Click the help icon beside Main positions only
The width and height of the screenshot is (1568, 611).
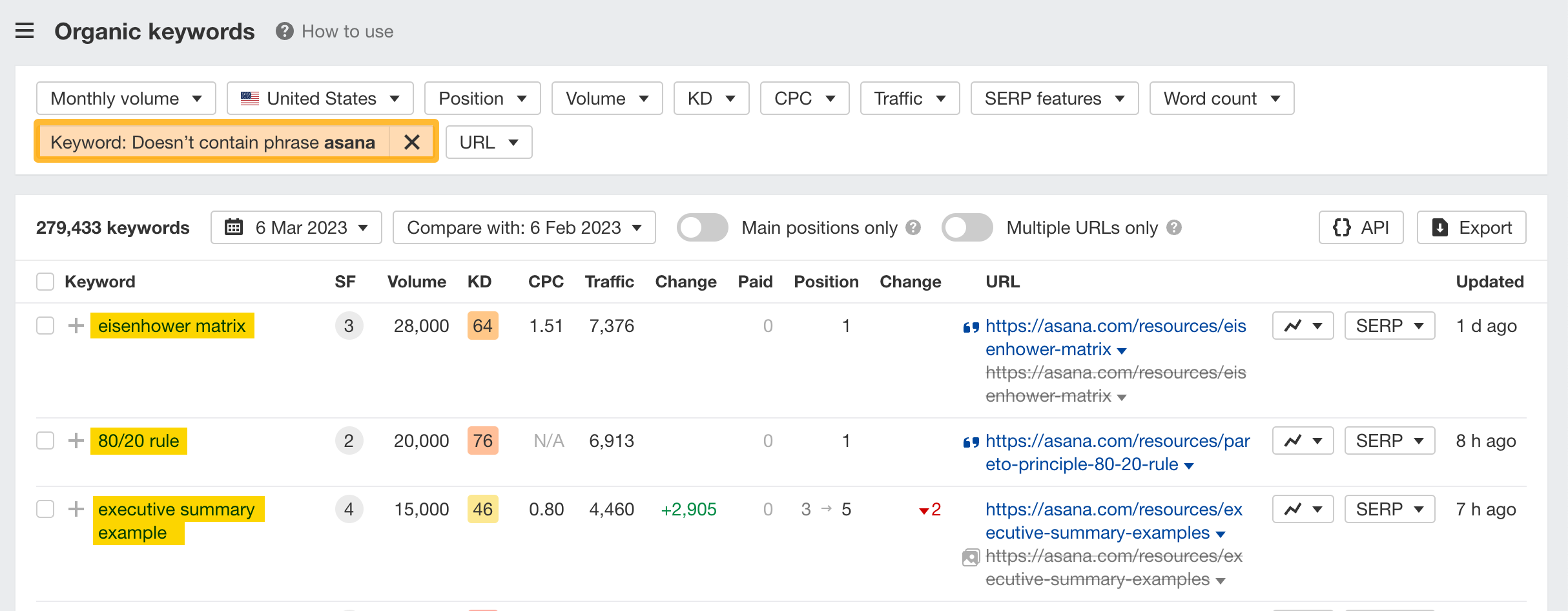click(913, 227)
